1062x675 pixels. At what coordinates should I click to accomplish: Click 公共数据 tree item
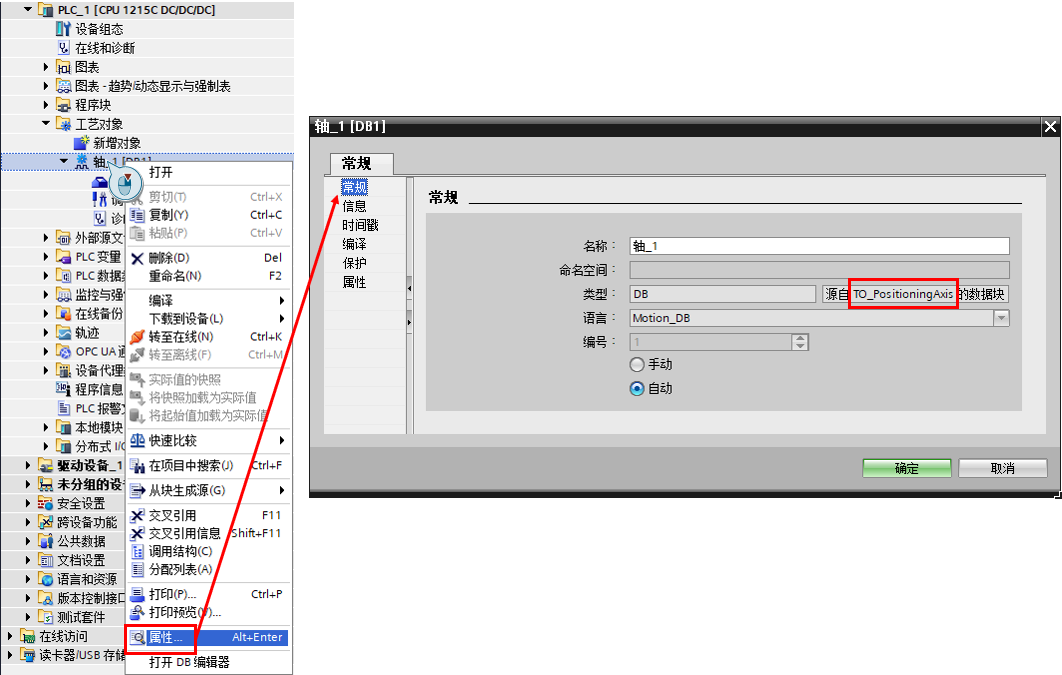[81, 540]
